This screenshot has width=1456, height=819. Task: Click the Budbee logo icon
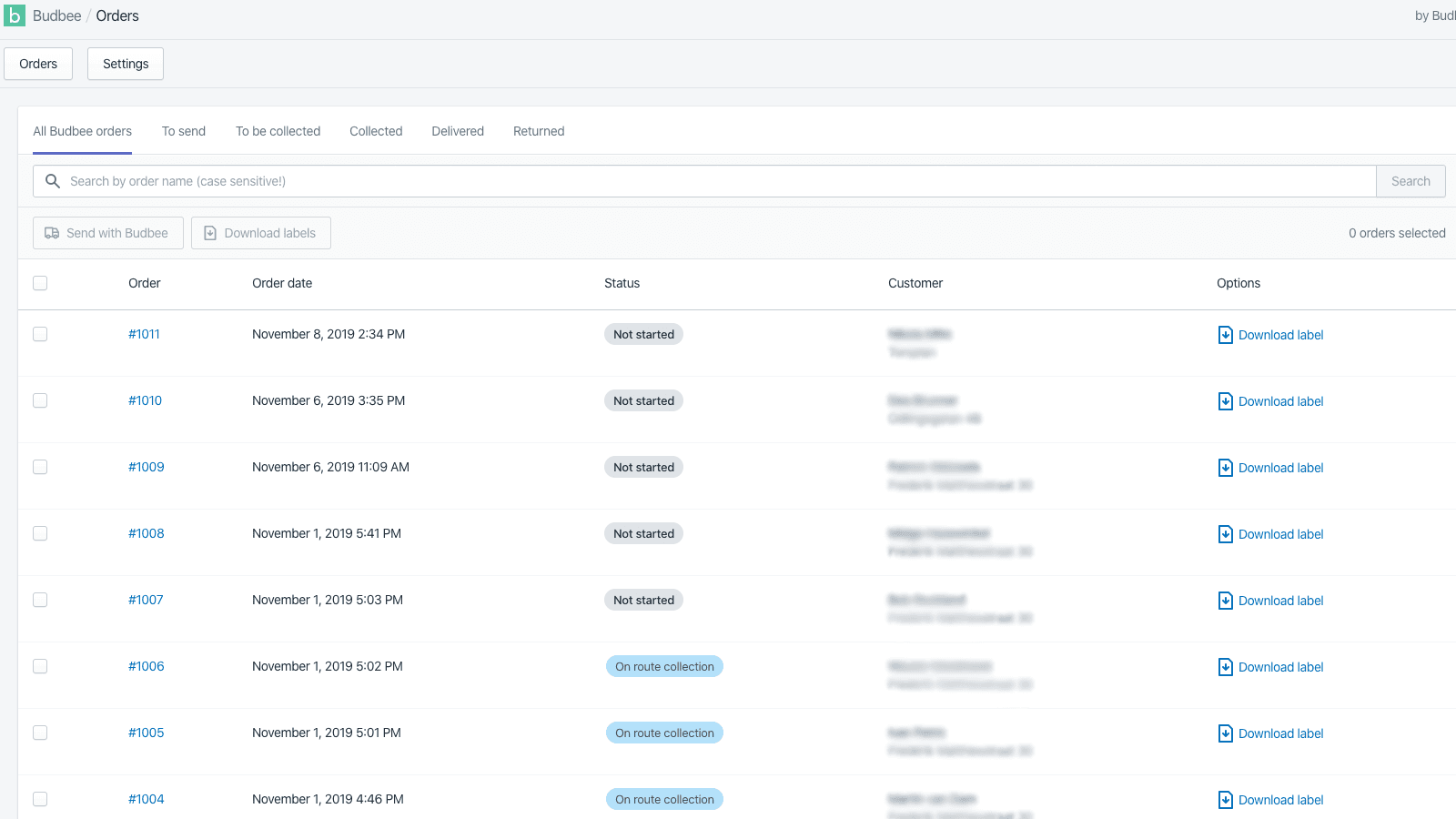pos(15,15)
